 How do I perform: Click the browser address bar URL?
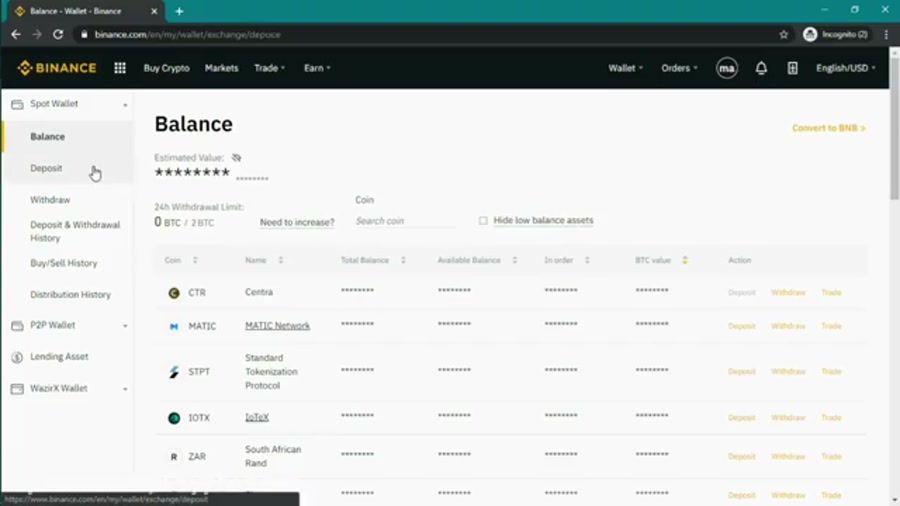coord(188,34)
